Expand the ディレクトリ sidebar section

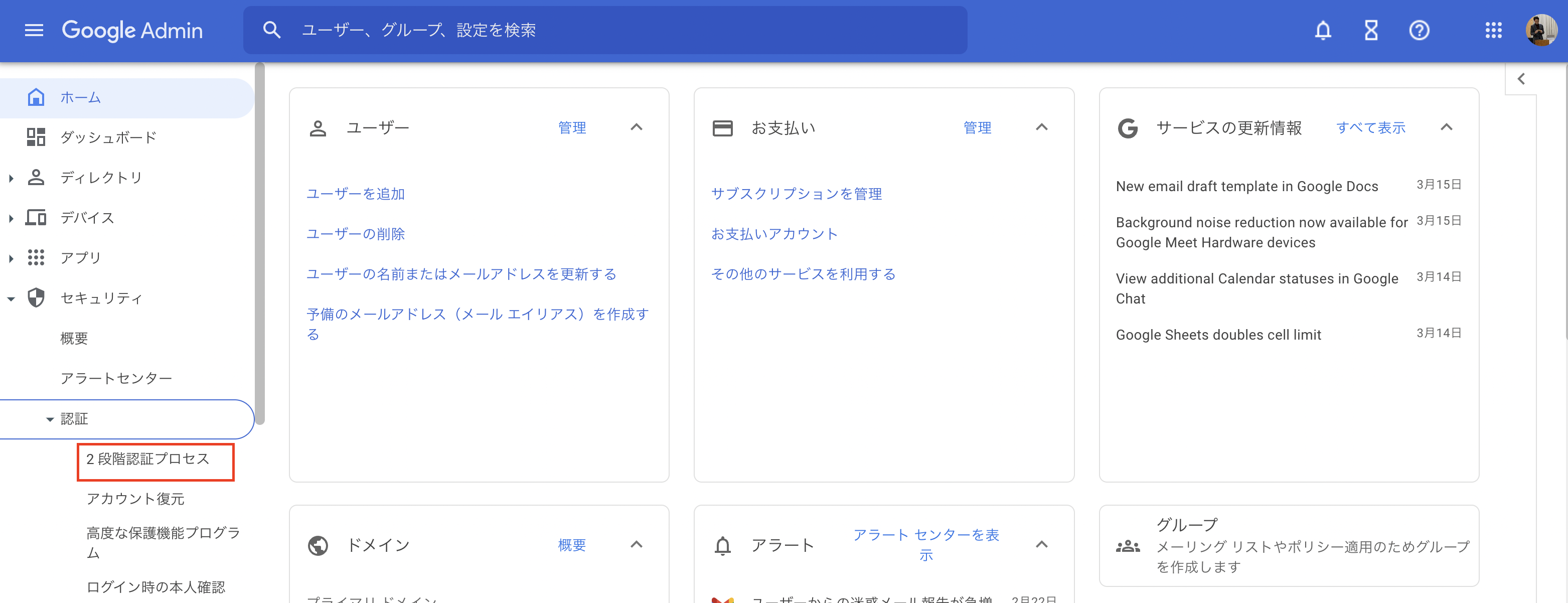11,177
